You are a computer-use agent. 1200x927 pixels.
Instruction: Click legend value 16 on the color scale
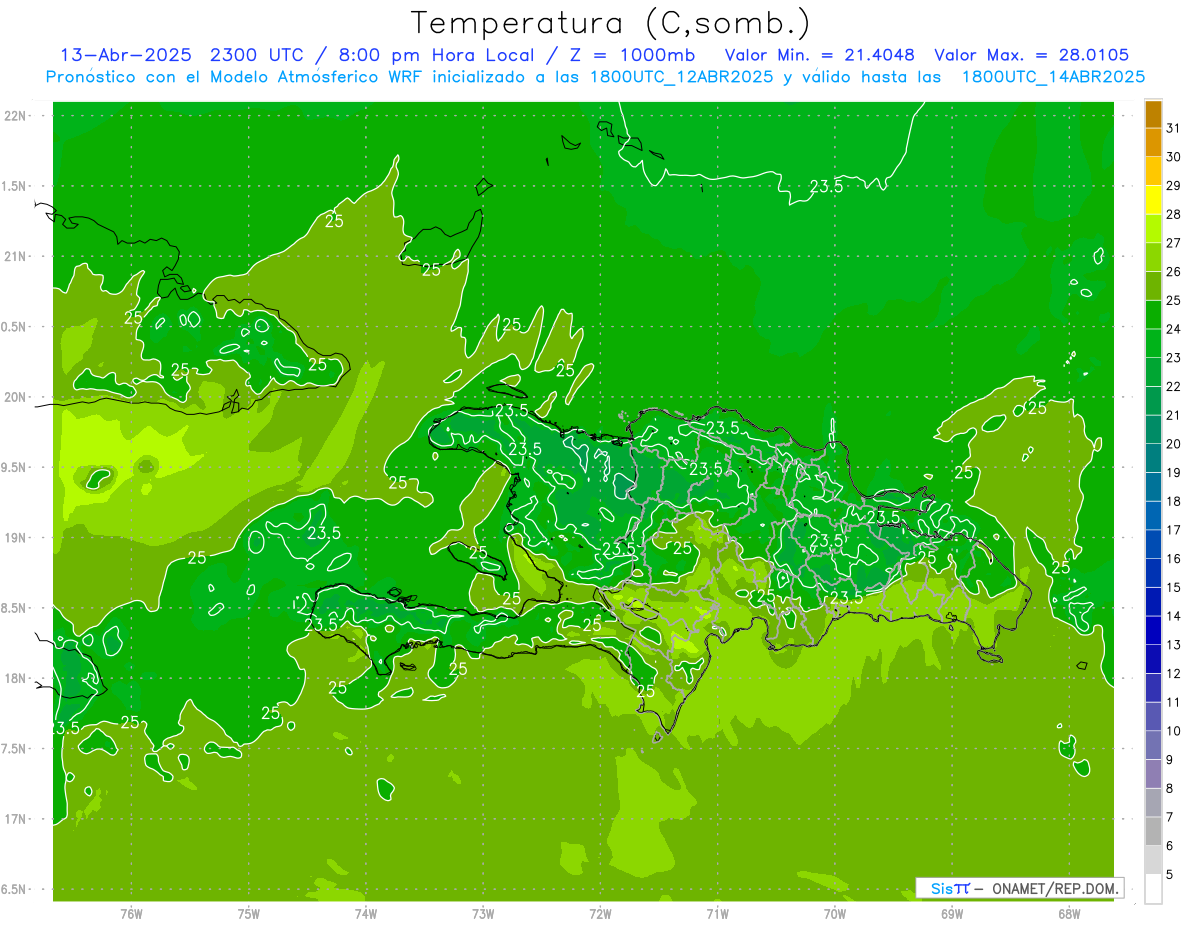(x=1173, y=559)
